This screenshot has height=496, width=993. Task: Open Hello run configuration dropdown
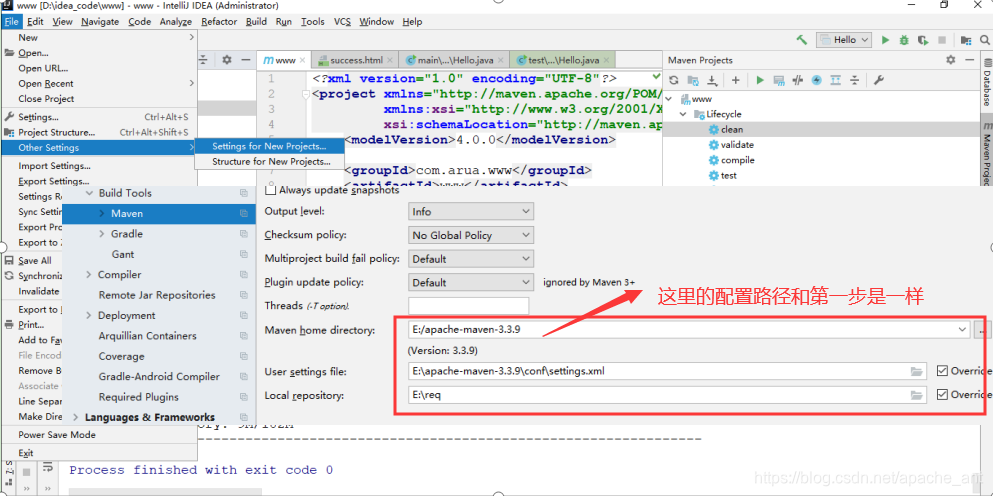844,40
